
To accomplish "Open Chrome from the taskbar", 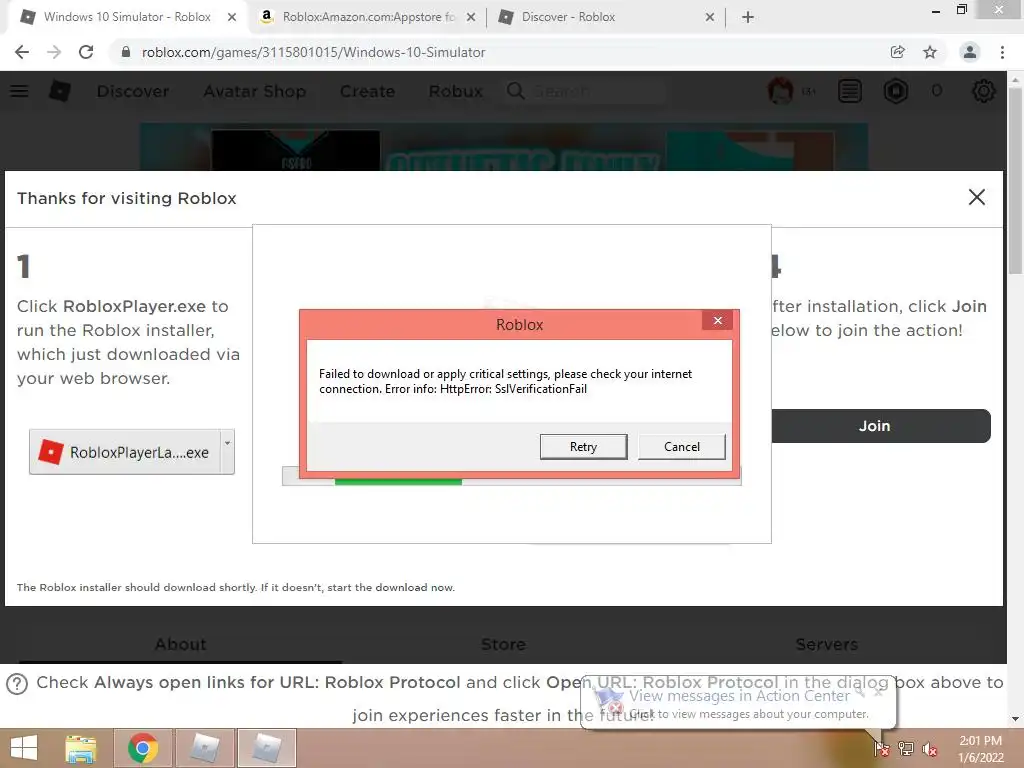I will [143, 748].
